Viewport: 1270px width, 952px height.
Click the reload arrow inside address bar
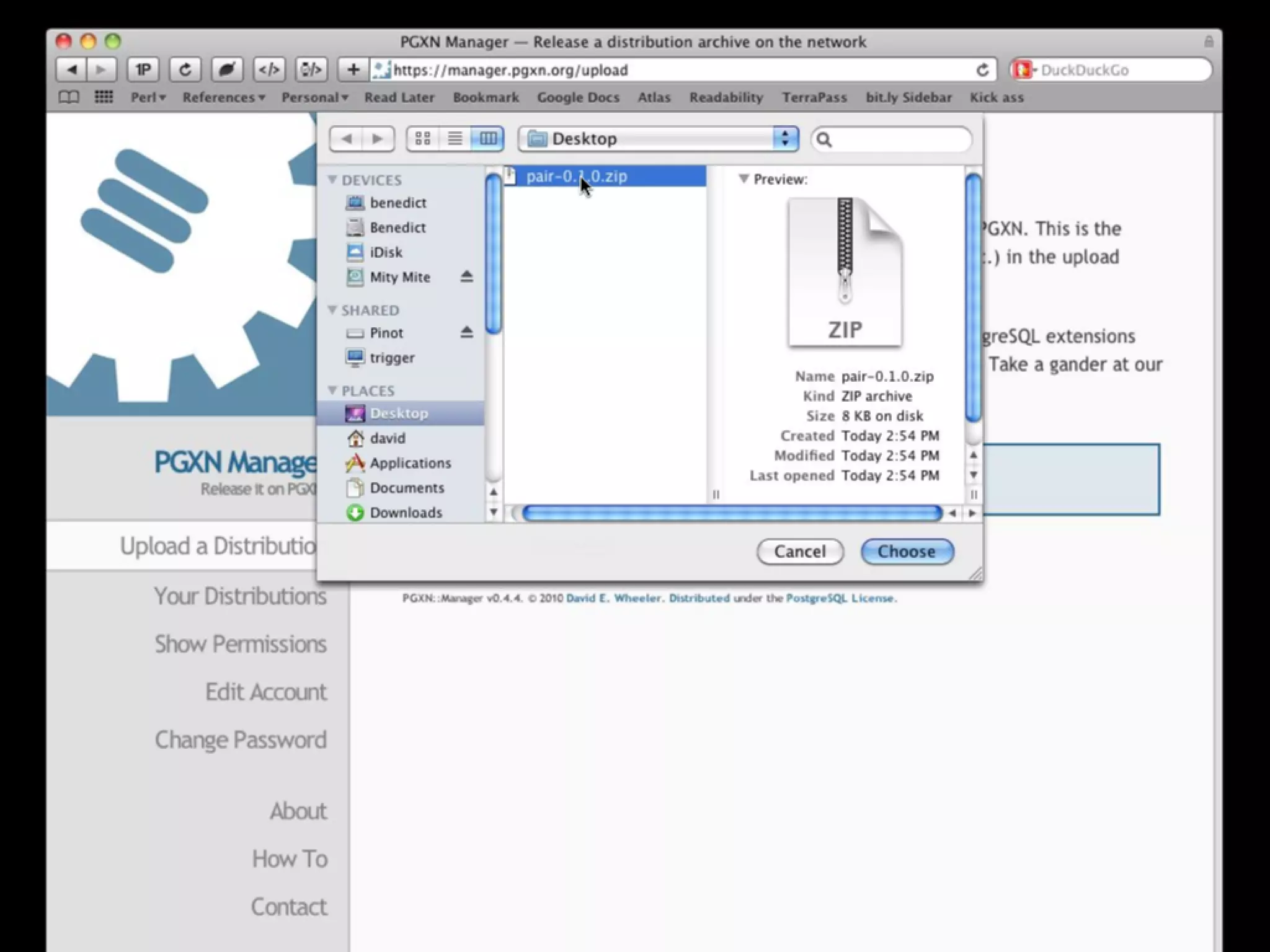coord(982,70)
